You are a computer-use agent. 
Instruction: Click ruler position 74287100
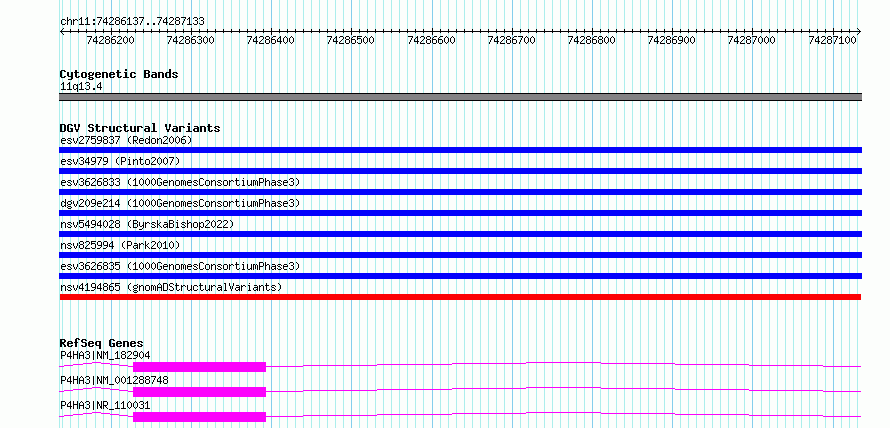832,40
